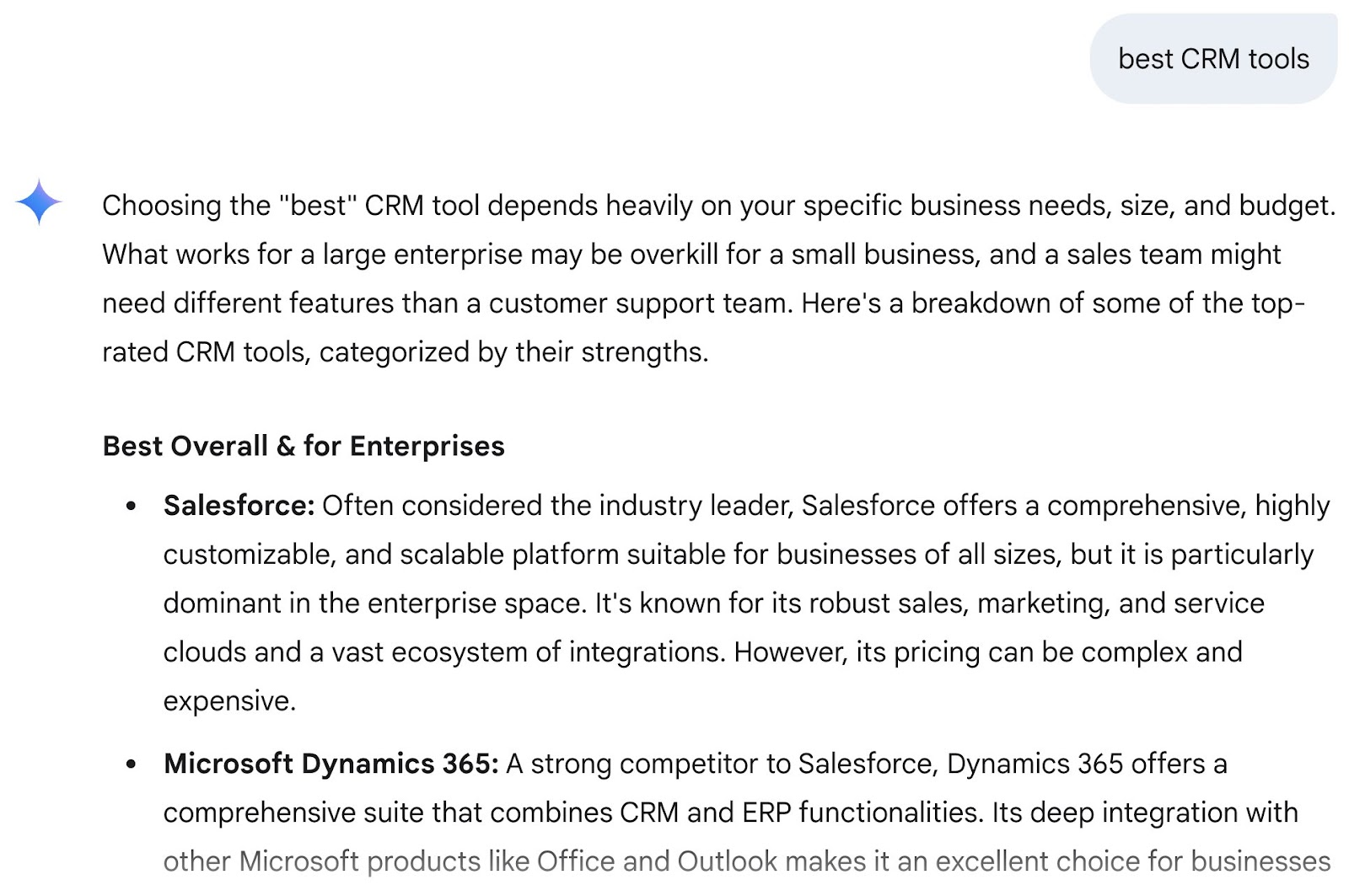The width and height of the screenshot is (1349, 896).
Task: Click the bullet marker beside Salesforce
Action: pyautogui.click(x=131, y=507)
